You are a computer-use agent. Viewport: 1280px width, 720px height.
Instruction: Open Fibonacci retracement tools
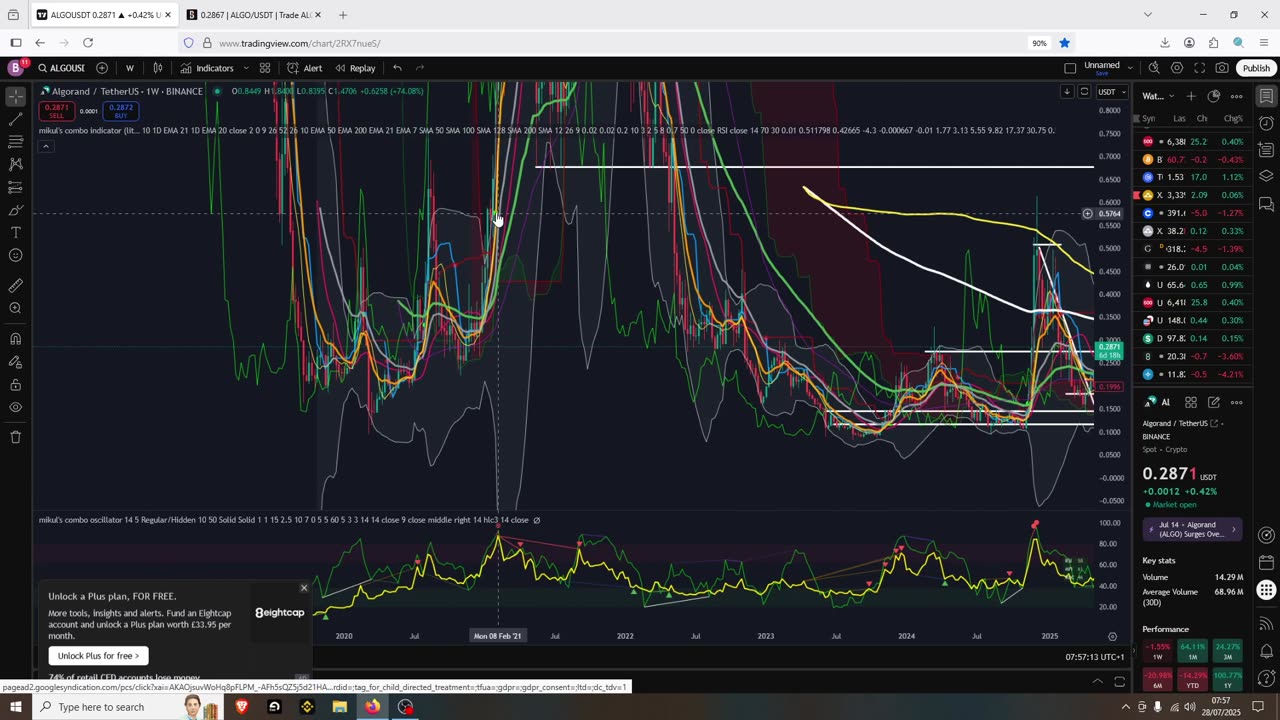[x=15, y=142]
